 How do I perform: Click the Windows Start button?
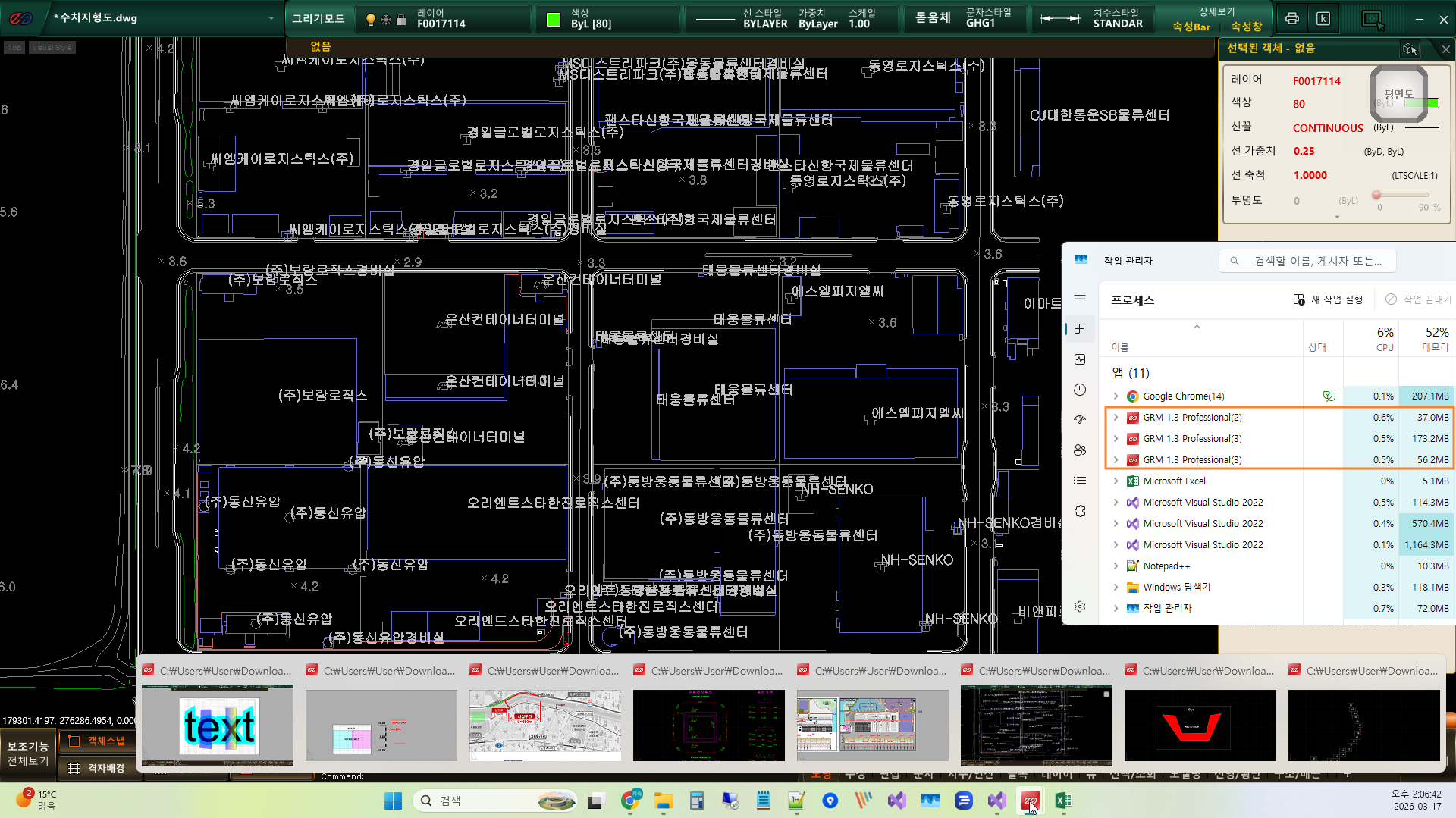[393, 801]
